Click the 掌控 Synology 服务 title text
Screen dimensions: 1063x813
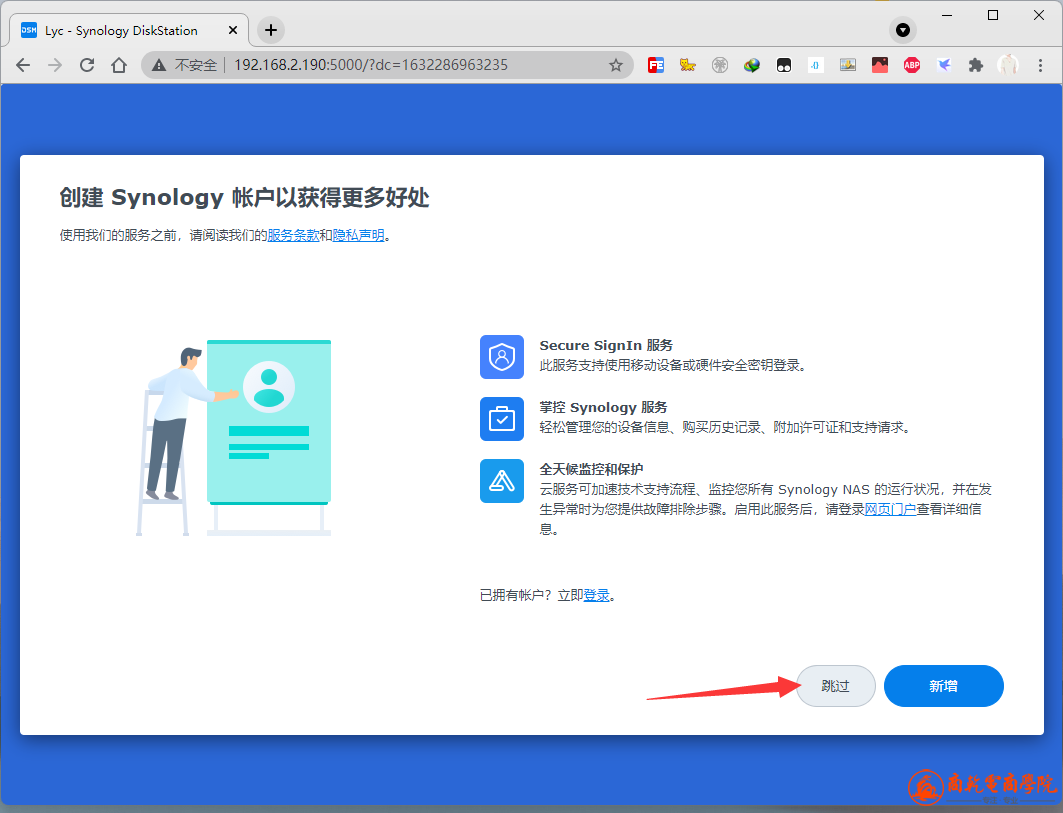603,407
